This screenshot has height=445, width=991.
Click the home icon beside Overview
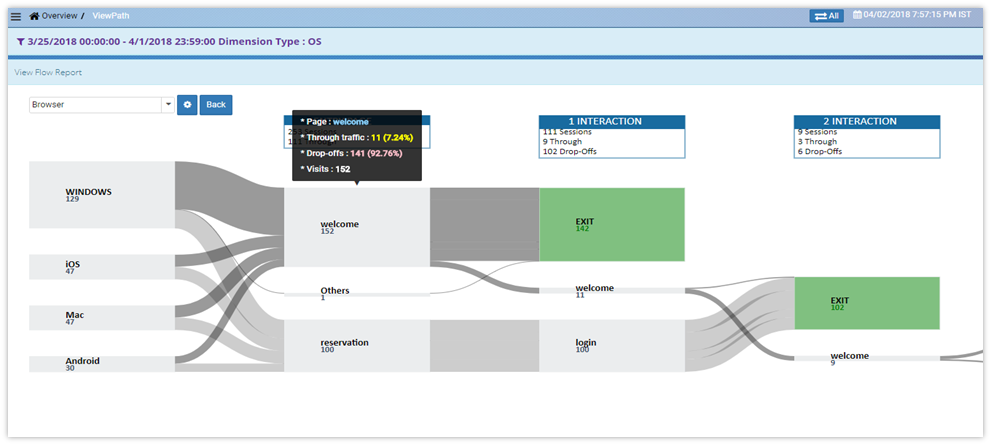[x=35, y=16]
